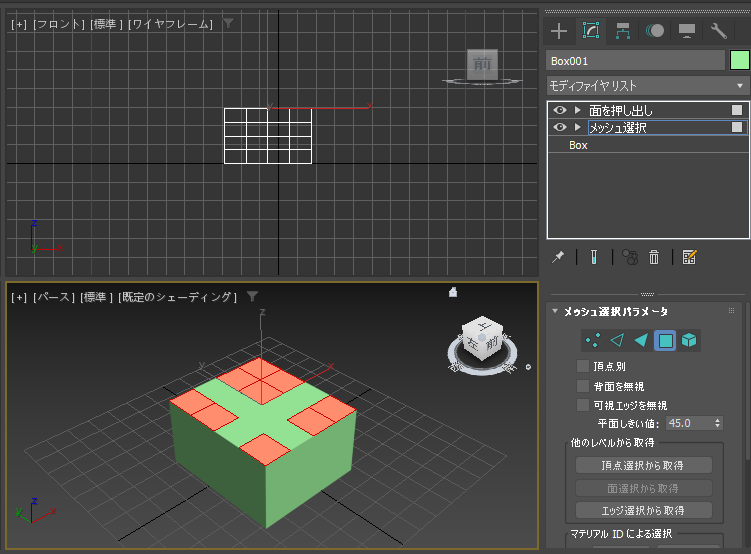Click trash icon to remove modifier
Image resolution: width=751 pixels, height=554 pixels.
click(x=654, y=257)
